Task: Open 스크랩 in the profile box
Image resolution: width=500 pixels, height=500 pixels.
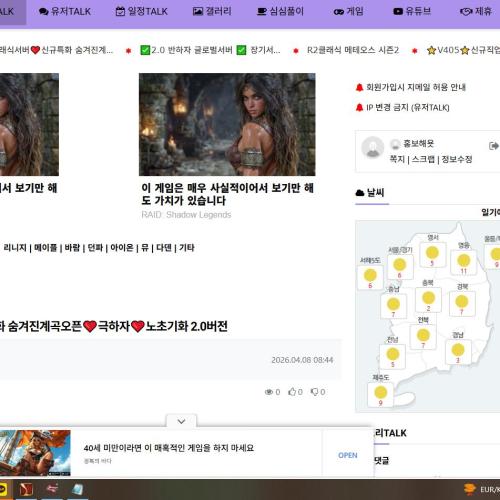Action: tap(423, 159)
